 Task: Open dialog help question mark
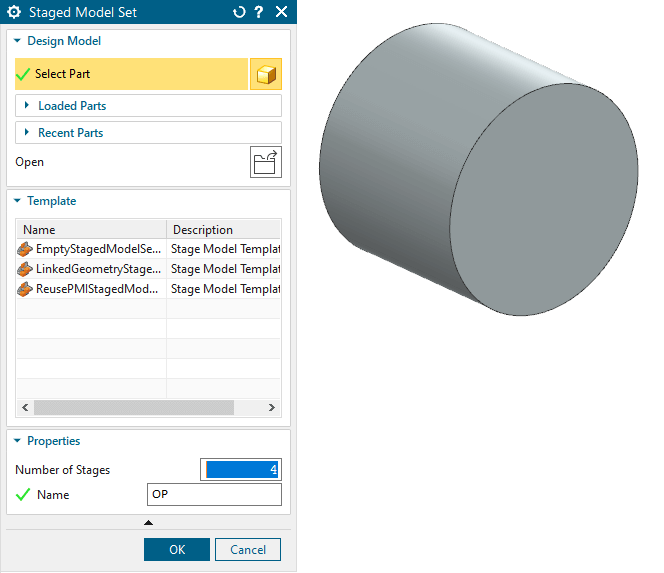coord(259,12)
